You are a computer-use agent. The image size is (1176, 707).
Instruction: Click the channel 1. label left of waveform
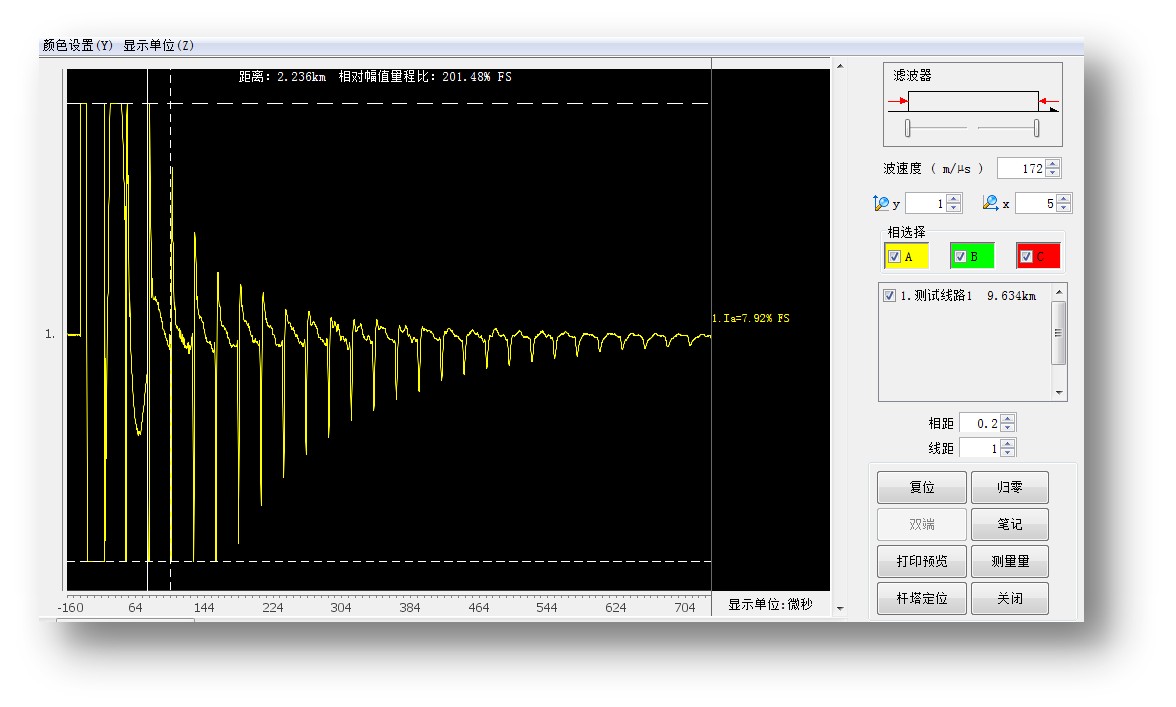tap(50, 334)
